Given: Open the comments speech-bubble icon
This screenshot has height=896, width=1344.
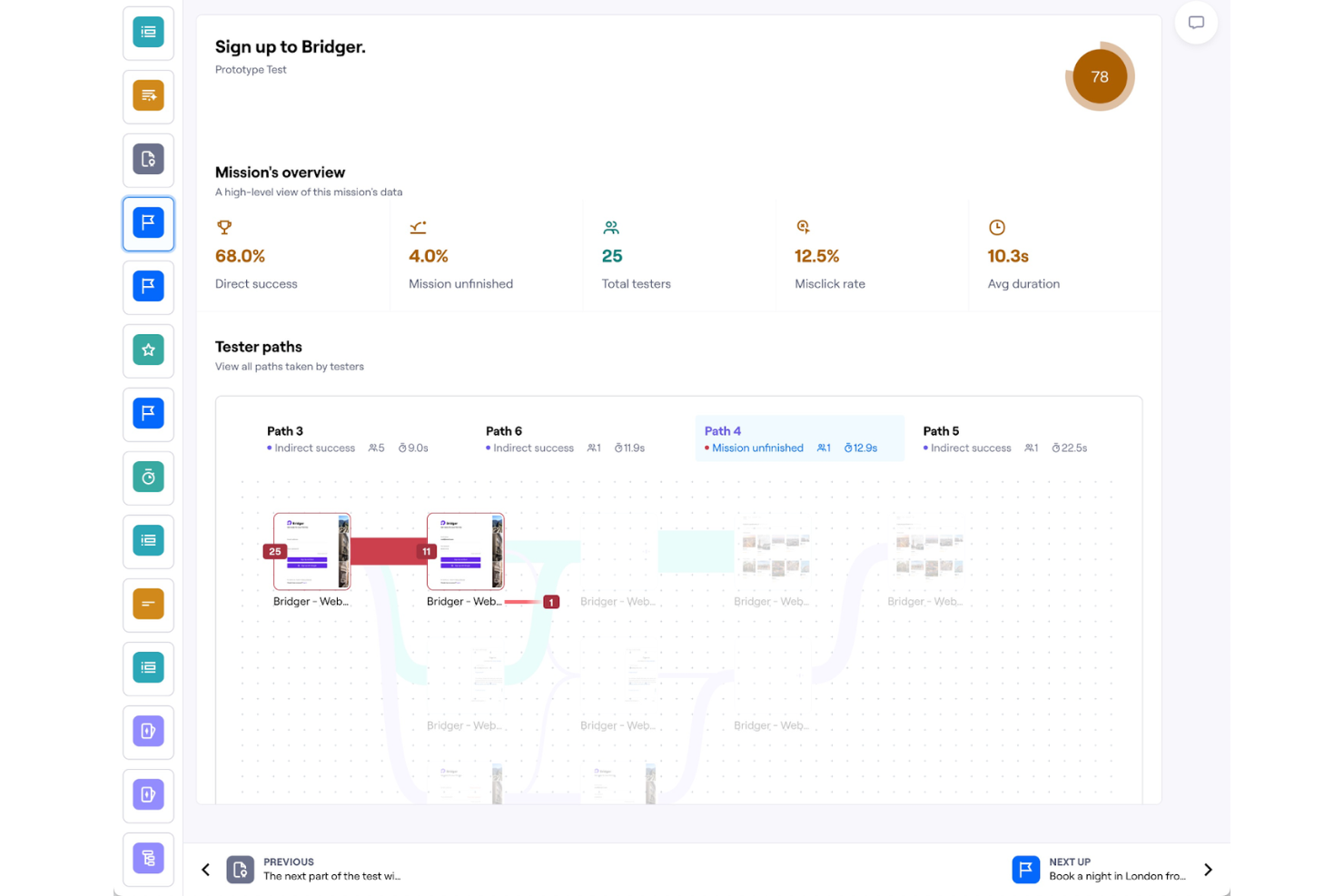Looking at the screenshot, I should pos(1196,23).
